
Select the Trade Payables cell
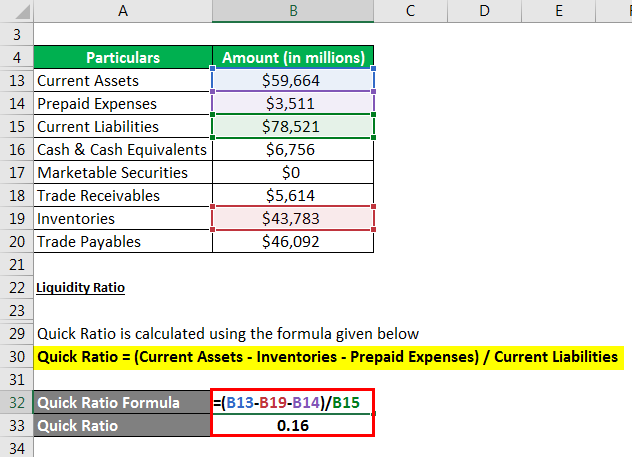coord(123,241)
